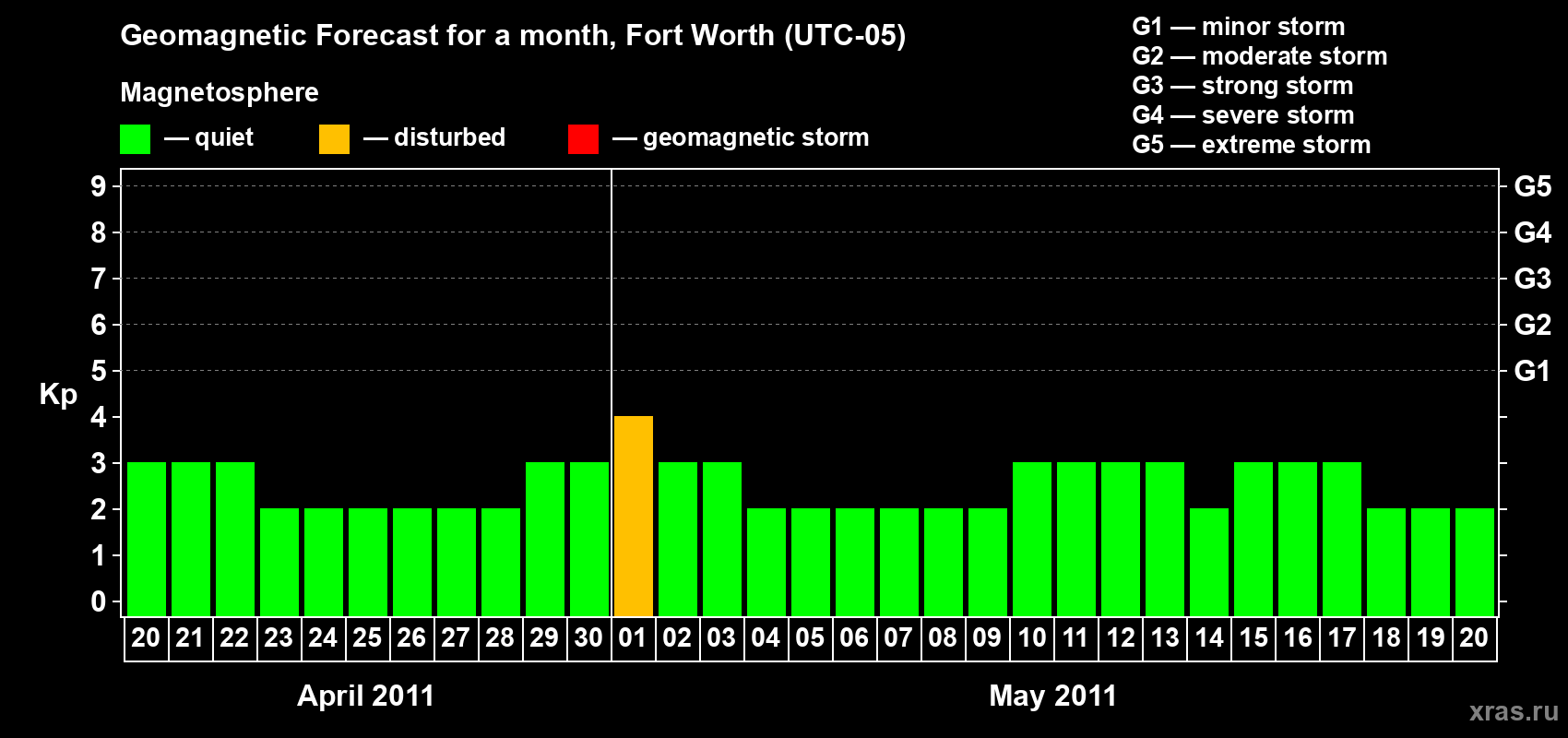Screen dimensions: 1568x738
Task: Select the orange bar for May 01
Action: (x=634, y=516)
